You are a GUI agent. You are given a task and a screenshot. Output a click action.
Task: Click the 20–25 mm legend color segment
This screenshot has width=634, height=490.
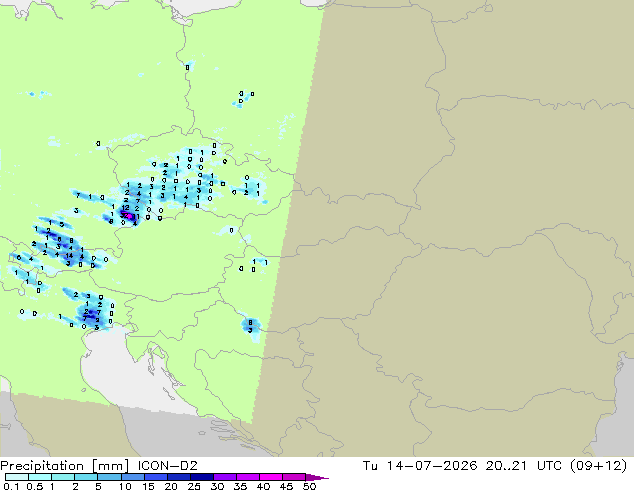click(x=178, y=477)
